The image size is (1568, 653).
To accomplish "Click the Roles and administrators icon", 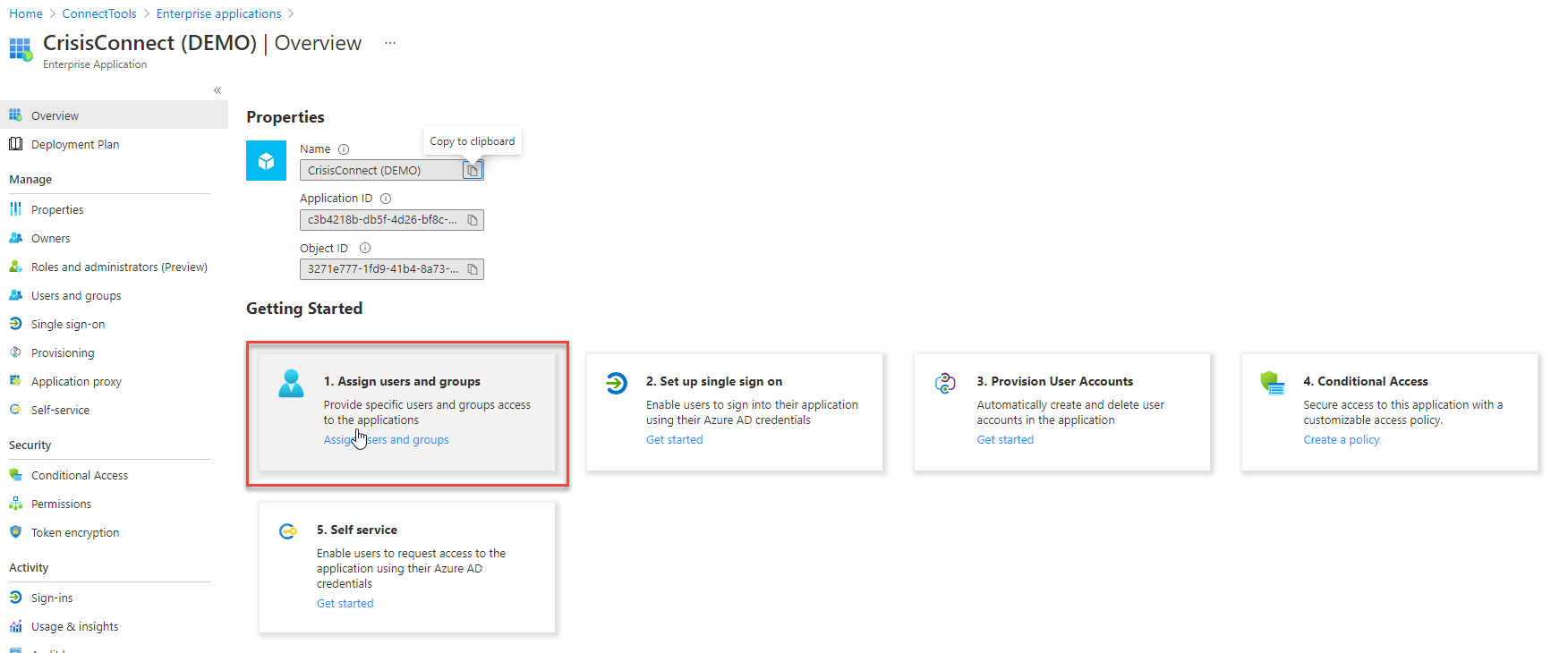I will pos(15,267).
